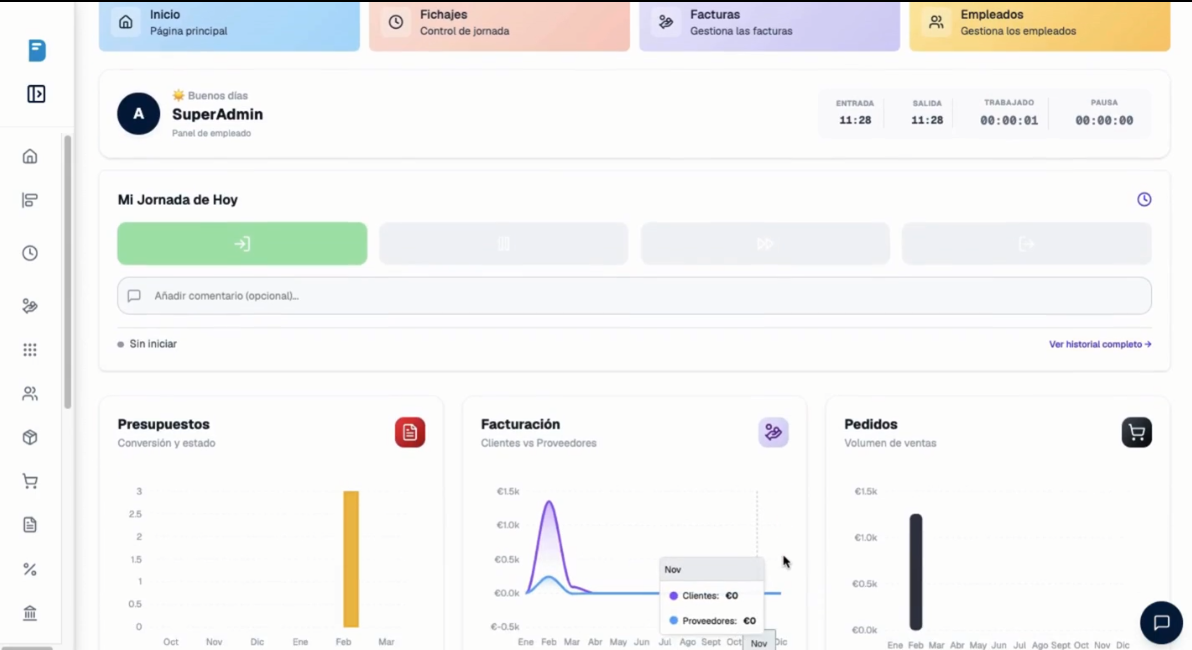Click the red Presupuestos document icon
The image size is (1192, 650).
coord(410,432)
